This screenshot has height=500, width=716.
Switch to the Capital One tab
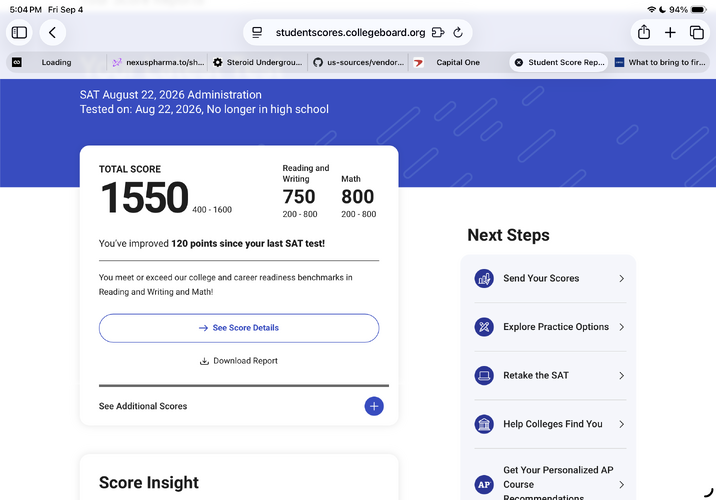click(458, 63)
